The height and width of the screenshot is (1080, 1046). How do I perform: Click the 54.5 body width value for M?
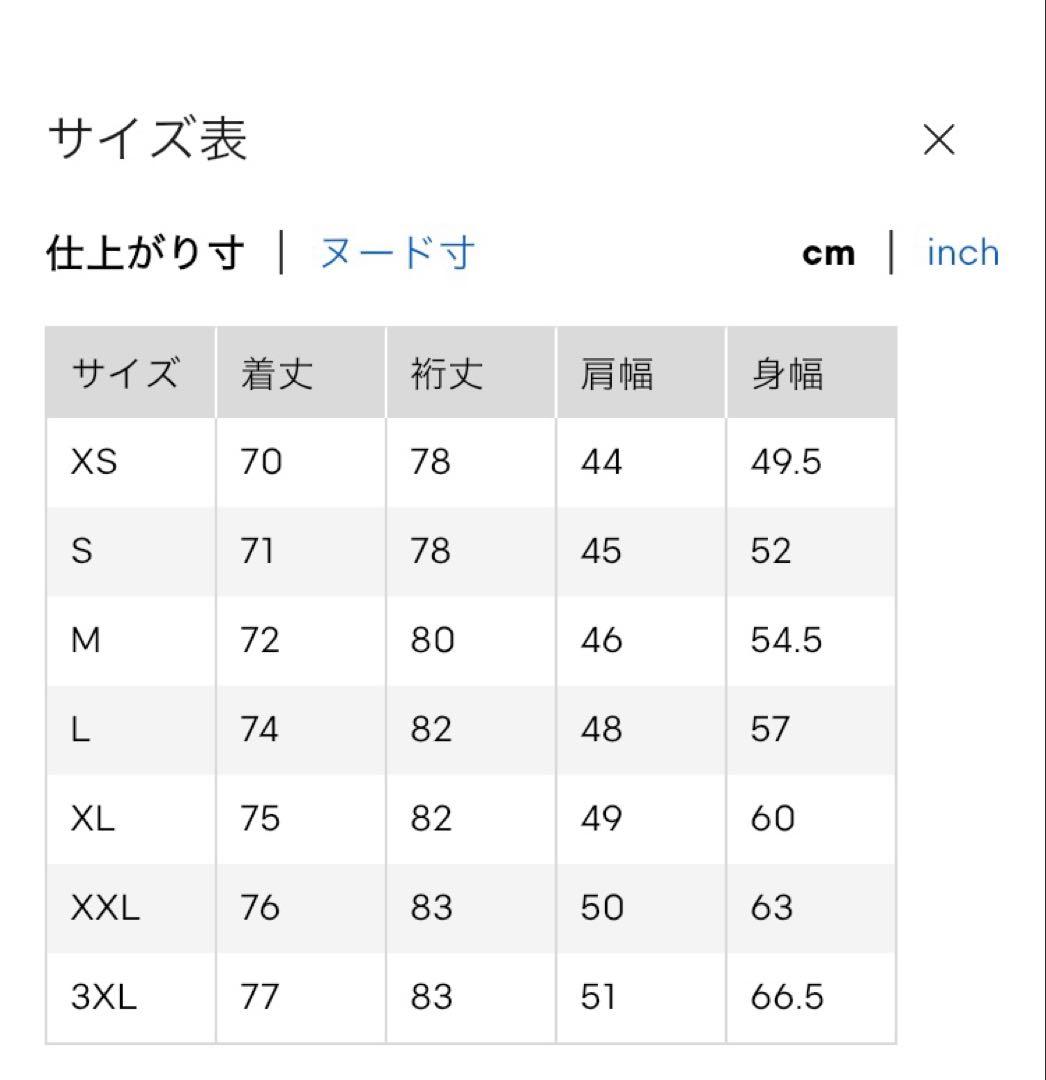pyautogui.click(x=786, y=640)
